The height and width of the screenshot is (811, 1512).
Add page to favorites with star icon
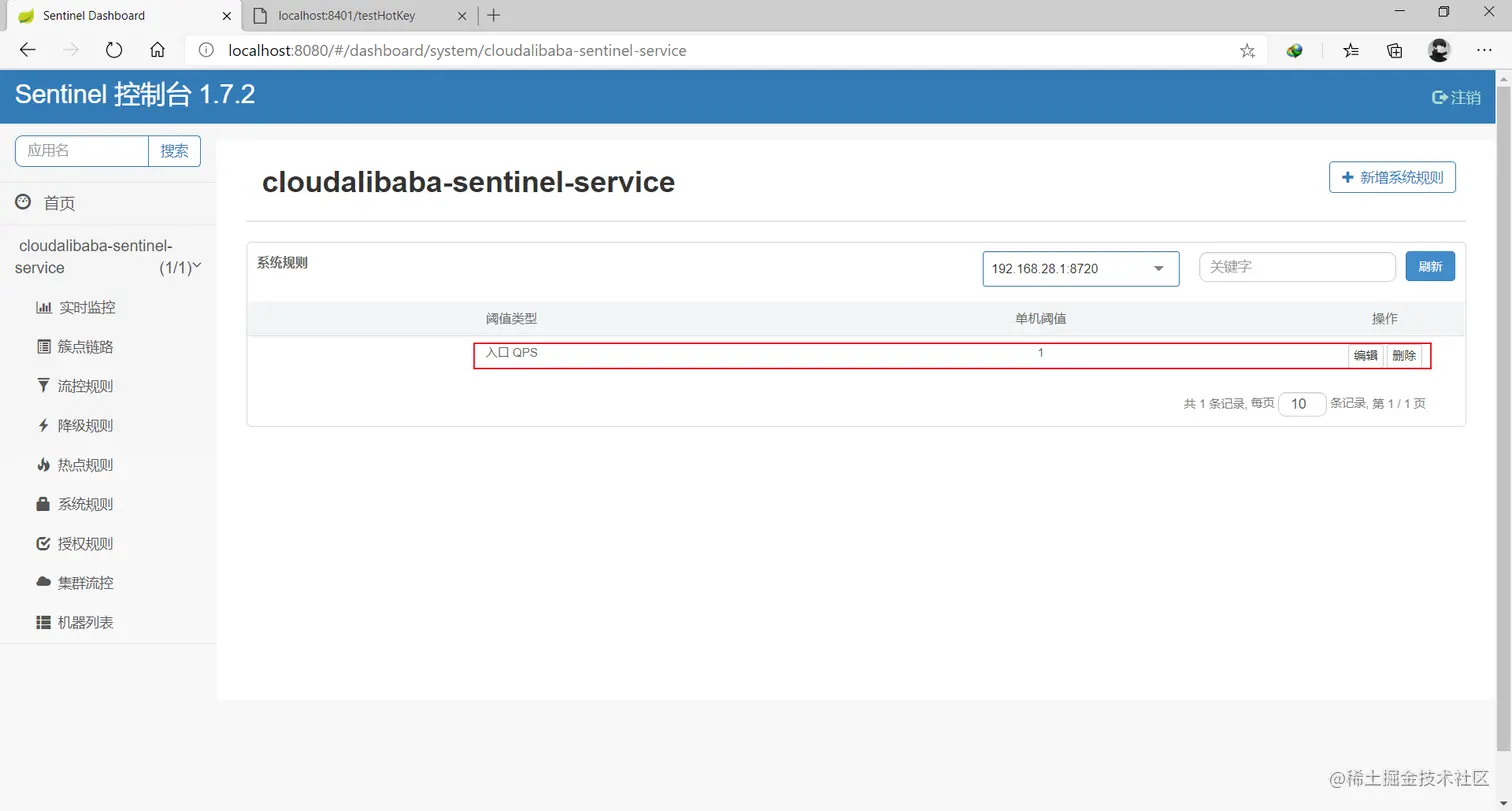(1247, 50)
